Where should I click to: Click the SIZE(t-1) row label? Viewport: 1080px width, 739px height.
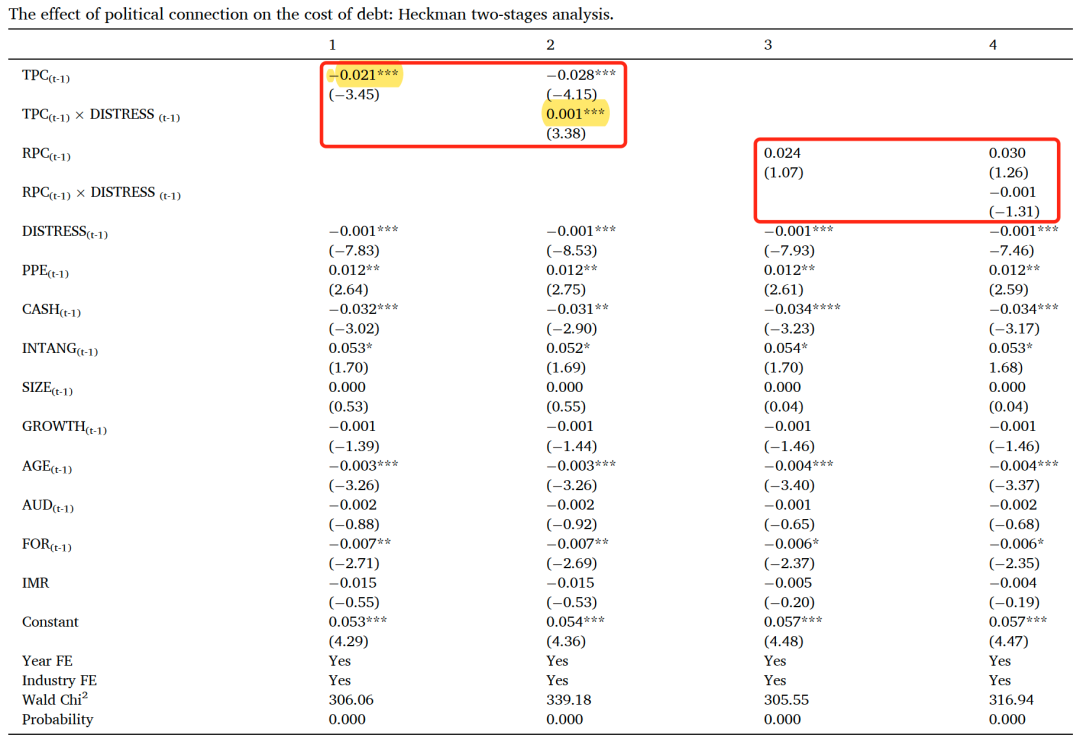coord(47,388)
